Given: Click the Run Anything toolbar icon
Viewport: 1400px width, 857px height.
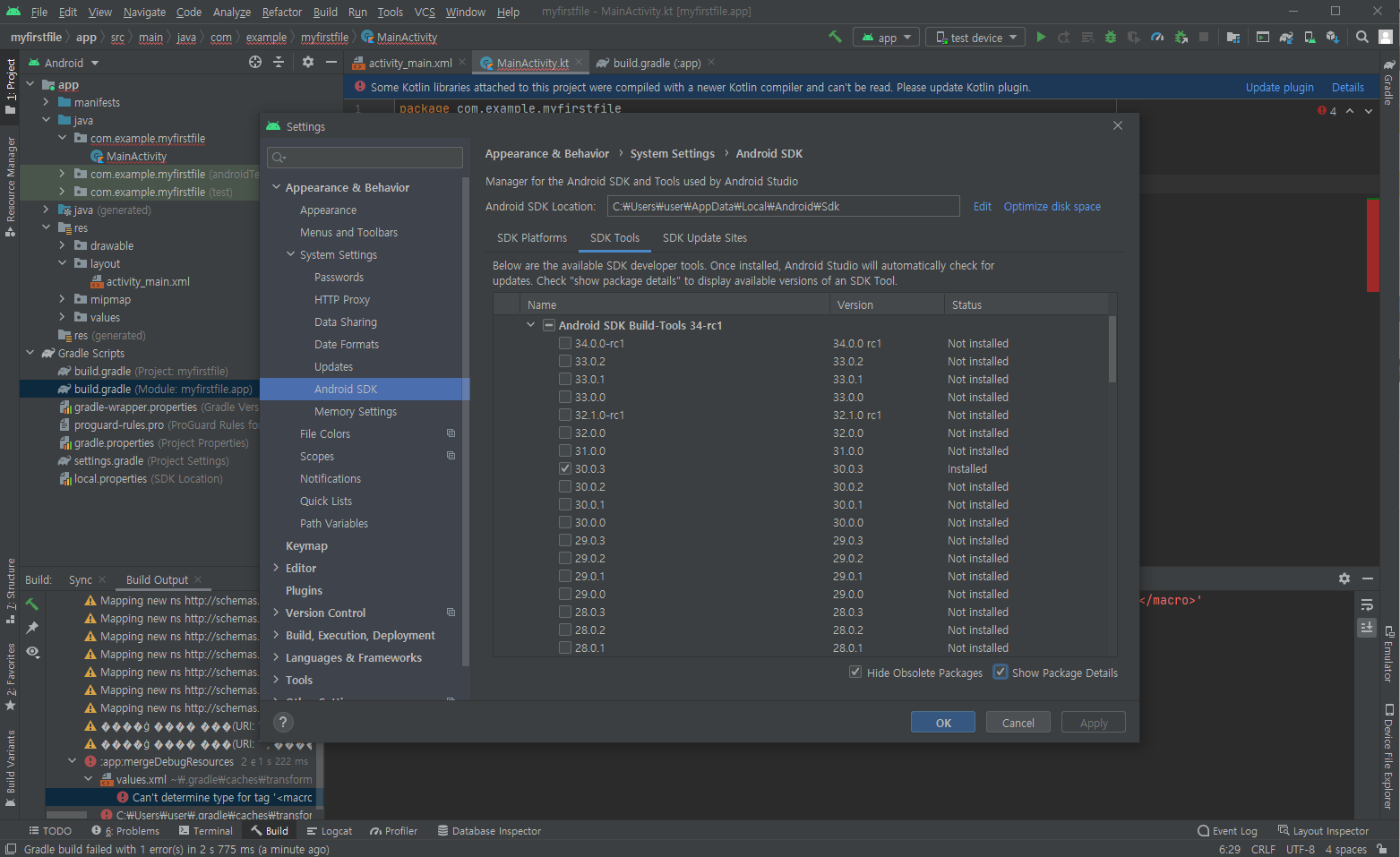Looking at the screenshot, I should [1262, 37].
